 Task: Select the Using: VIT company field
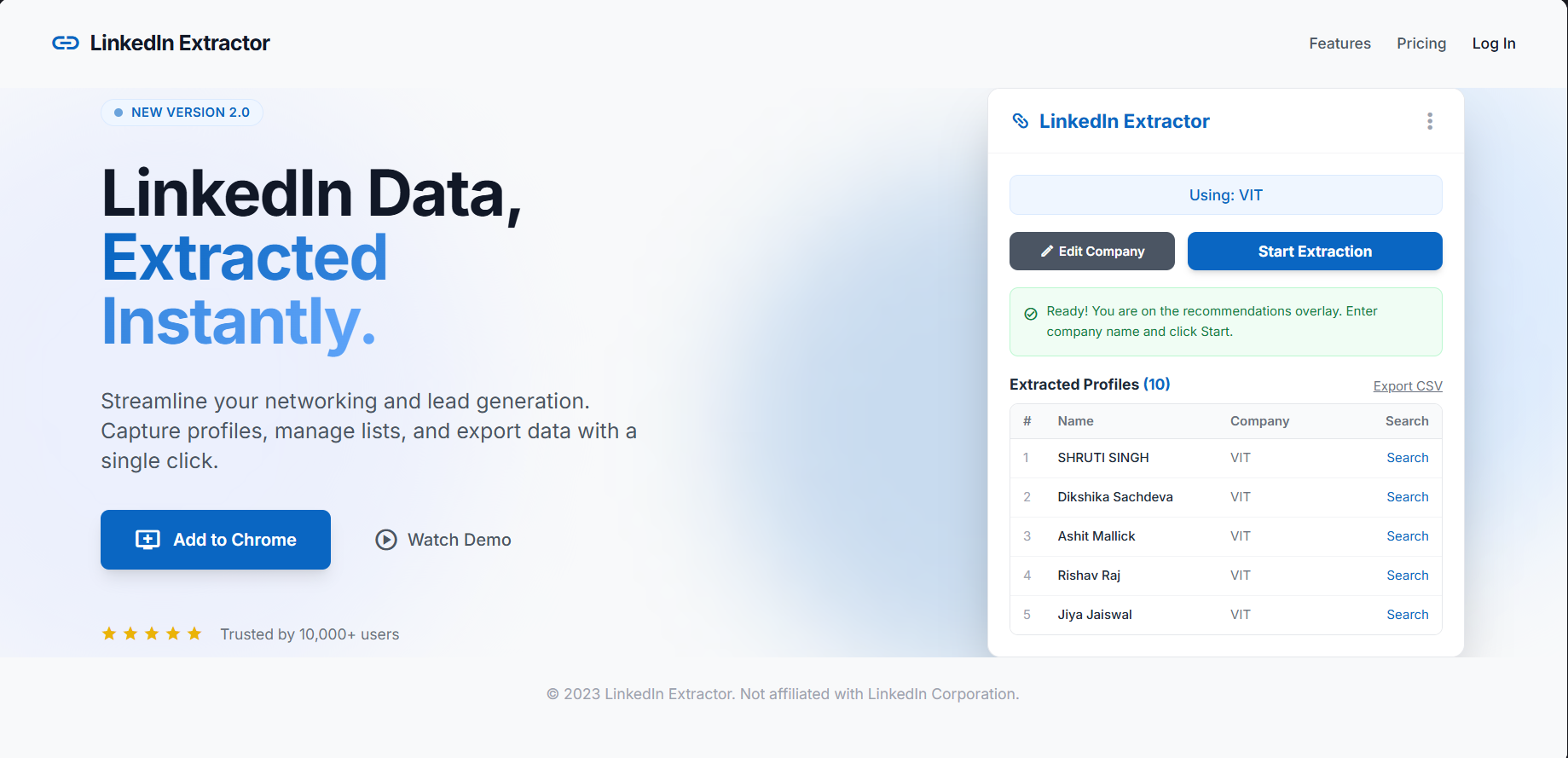coord(1226,195)
